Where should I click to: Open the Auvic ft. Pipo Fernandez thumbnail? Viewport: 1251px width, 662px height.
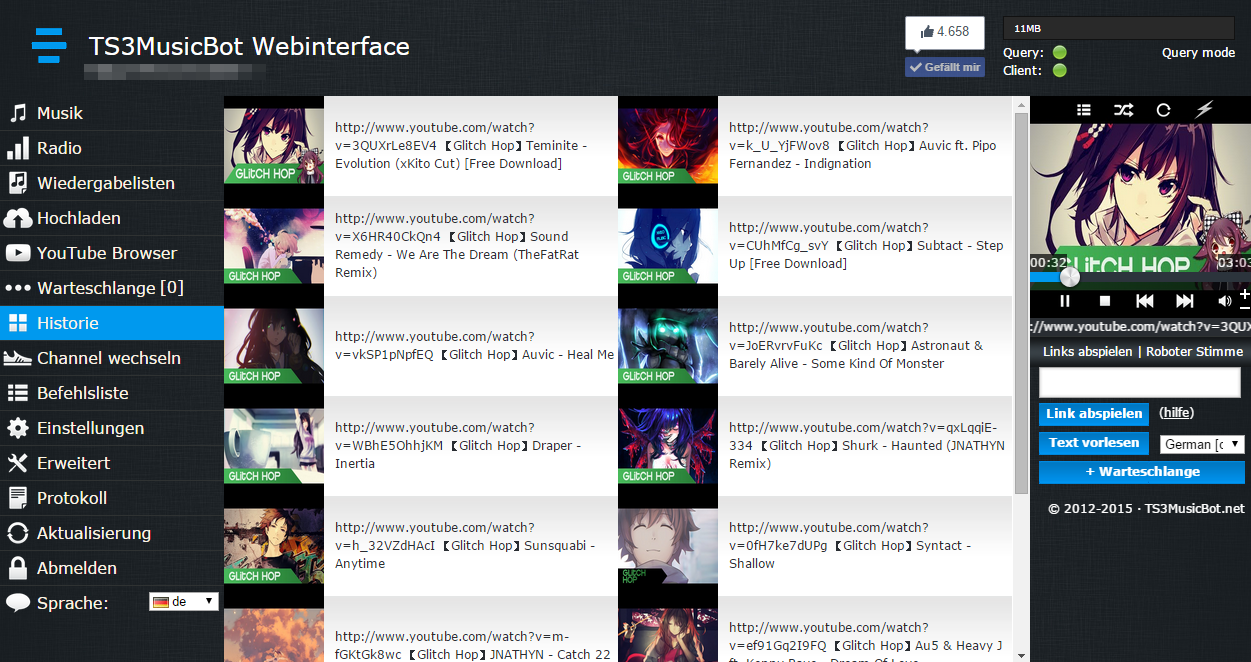tap(668, 146)
